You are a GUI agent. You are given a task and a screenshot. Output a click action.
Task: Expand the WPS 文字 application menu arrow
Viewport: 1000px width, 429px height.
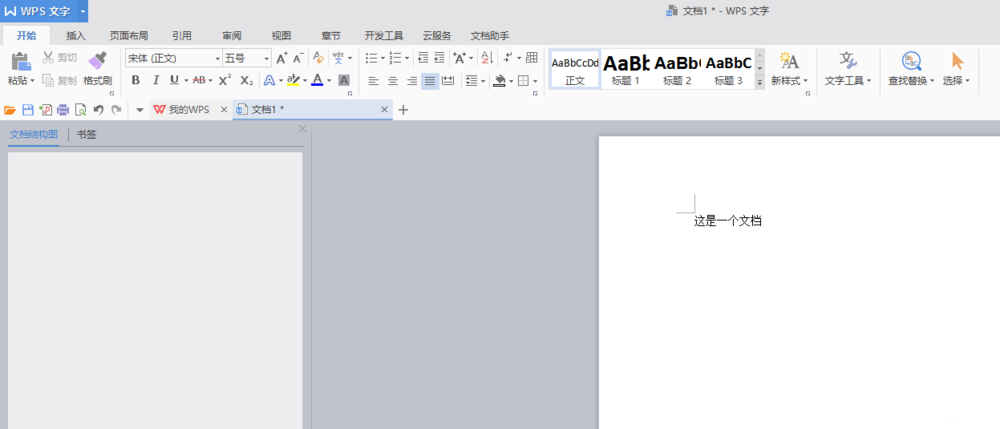pyautogui.click(x=82, y=11)
